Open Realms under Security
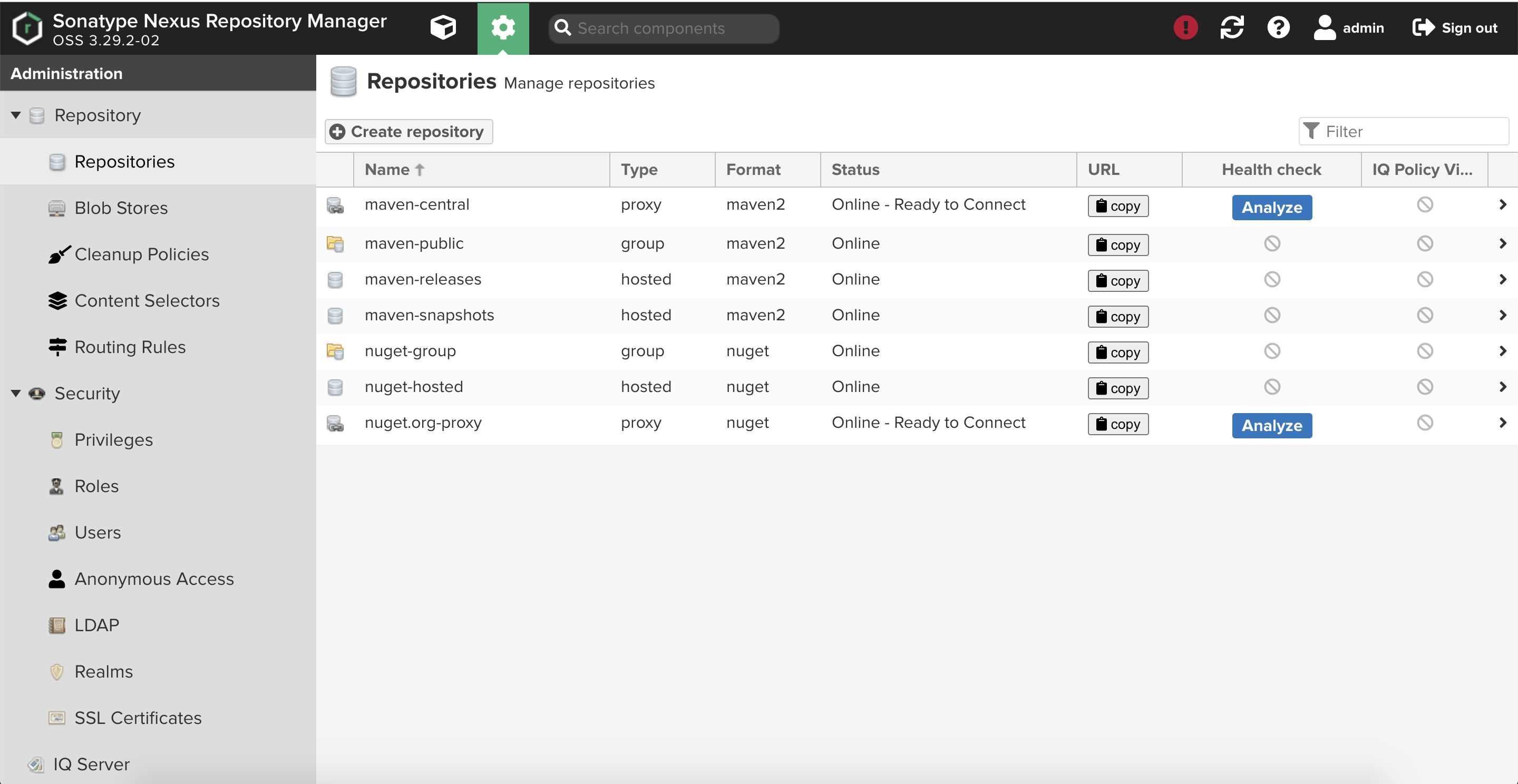Viewport: 1518px width, 784px height. click(x=103, y=671)
